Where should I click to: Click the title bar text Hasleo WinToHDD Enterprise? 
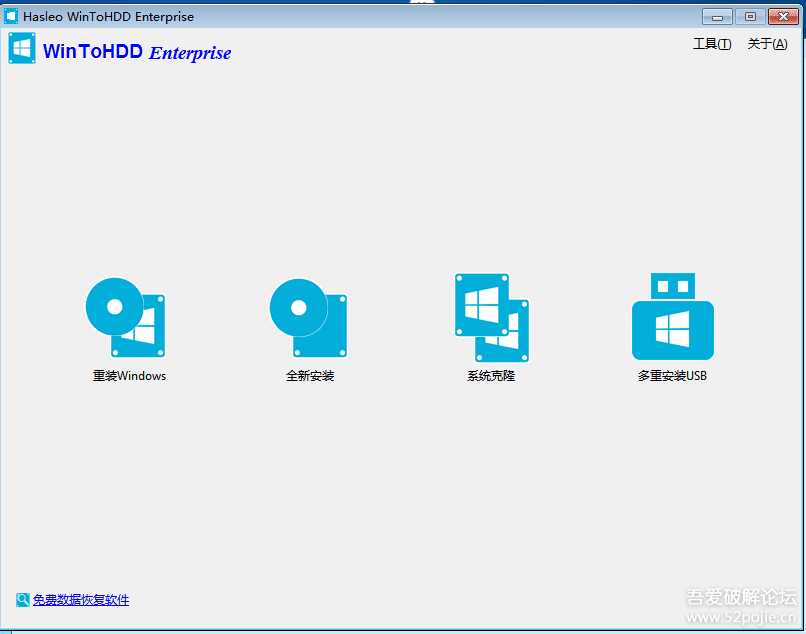108,17
